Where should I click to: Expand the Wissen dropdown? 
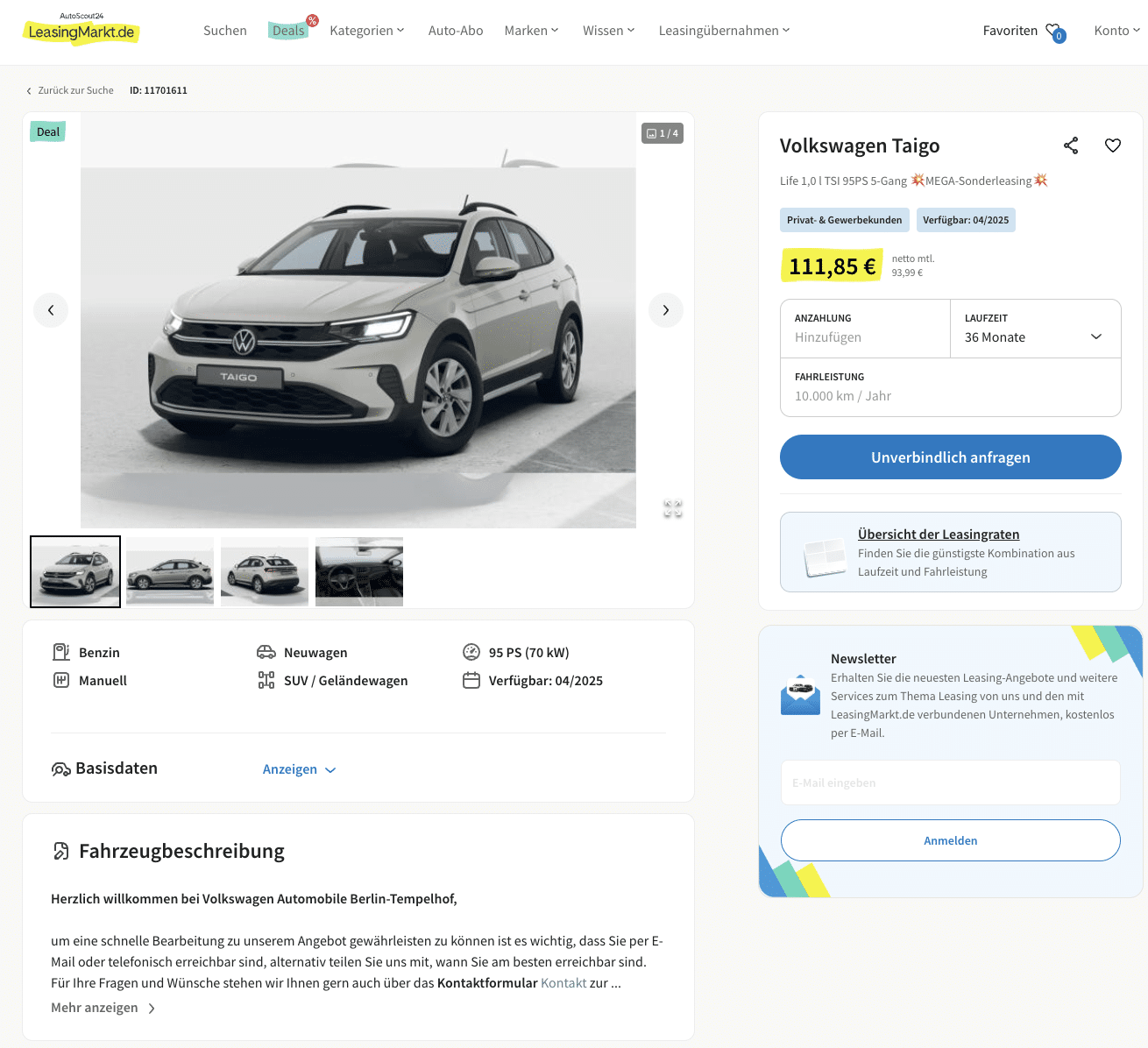[x=609, y=31]
